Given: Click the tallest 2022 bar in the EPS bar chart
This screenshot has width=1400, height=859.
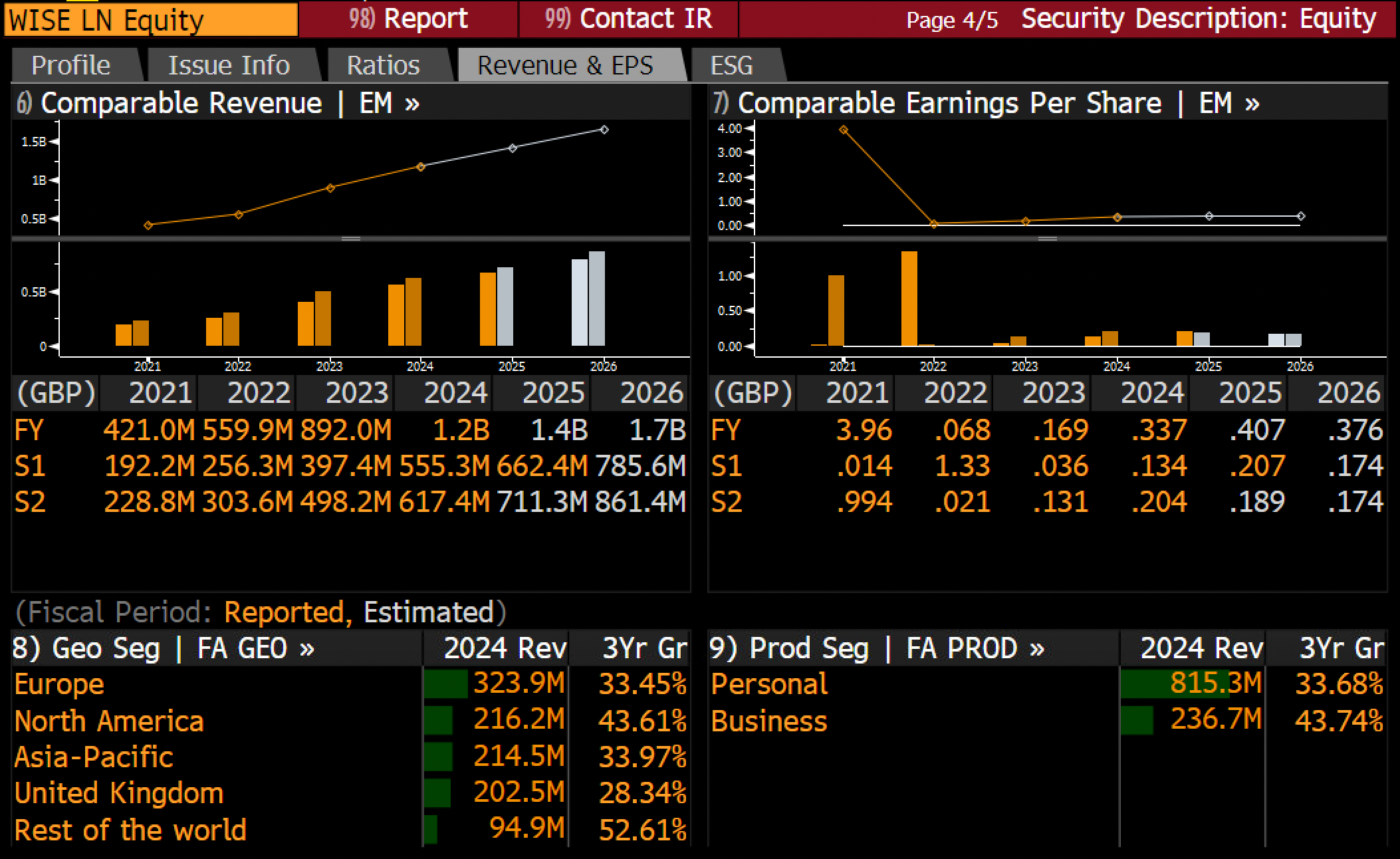Looking at the screenshot, I should (x=909, y=299).
